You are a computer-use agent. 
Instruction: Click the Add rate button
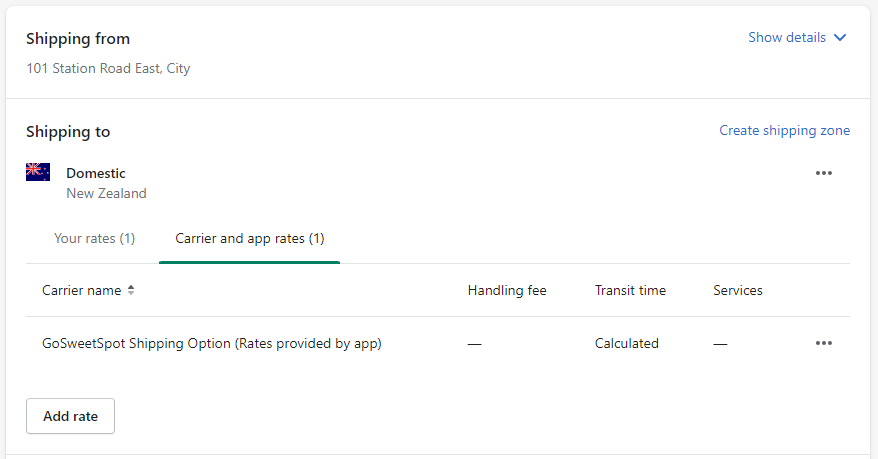(x=71, y=416)
